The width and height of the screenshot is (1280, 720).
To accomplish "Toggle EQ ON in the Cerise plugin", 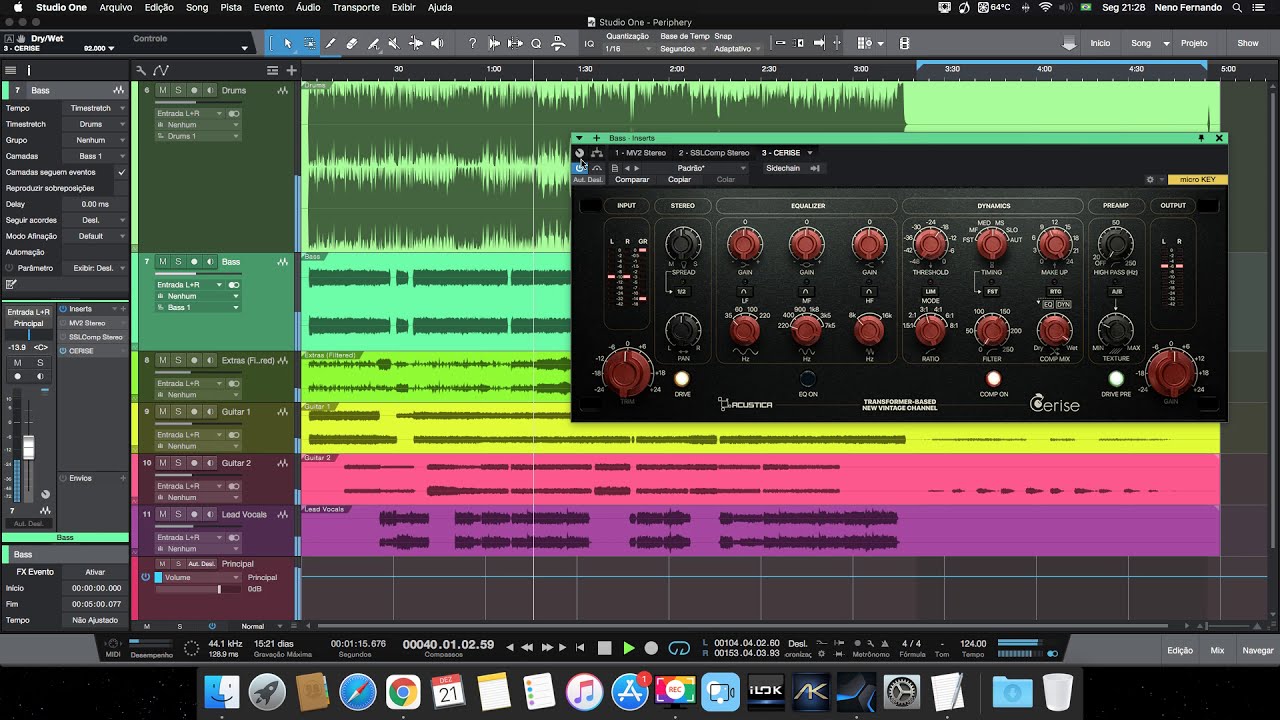I will [x=808, y=379].
